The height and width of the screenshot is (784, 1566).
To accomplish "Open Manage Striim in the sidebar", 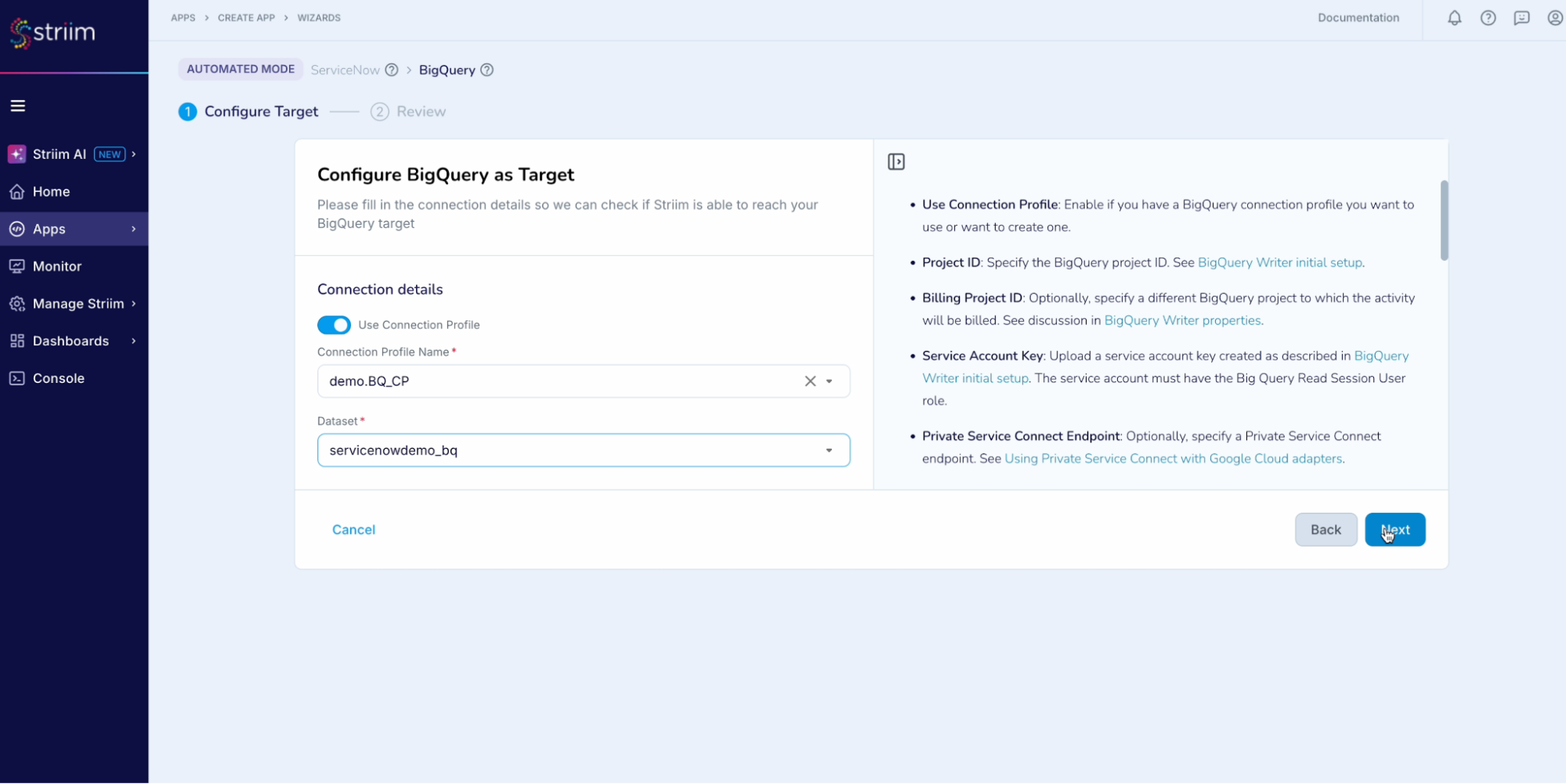I will pyautogui.click(x=74, y=304).
